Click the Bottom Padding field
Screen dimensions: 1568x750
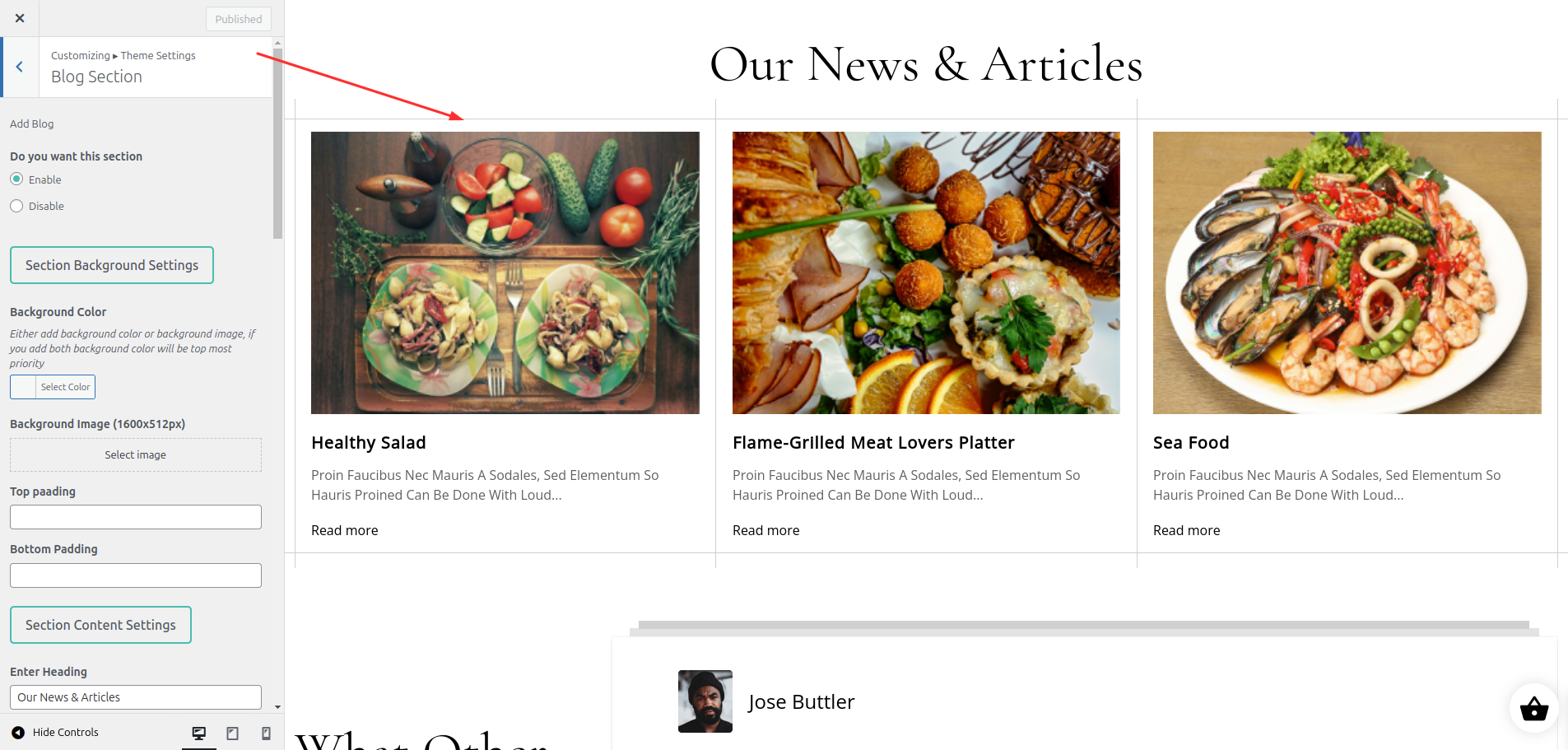(x=136, y=575)
